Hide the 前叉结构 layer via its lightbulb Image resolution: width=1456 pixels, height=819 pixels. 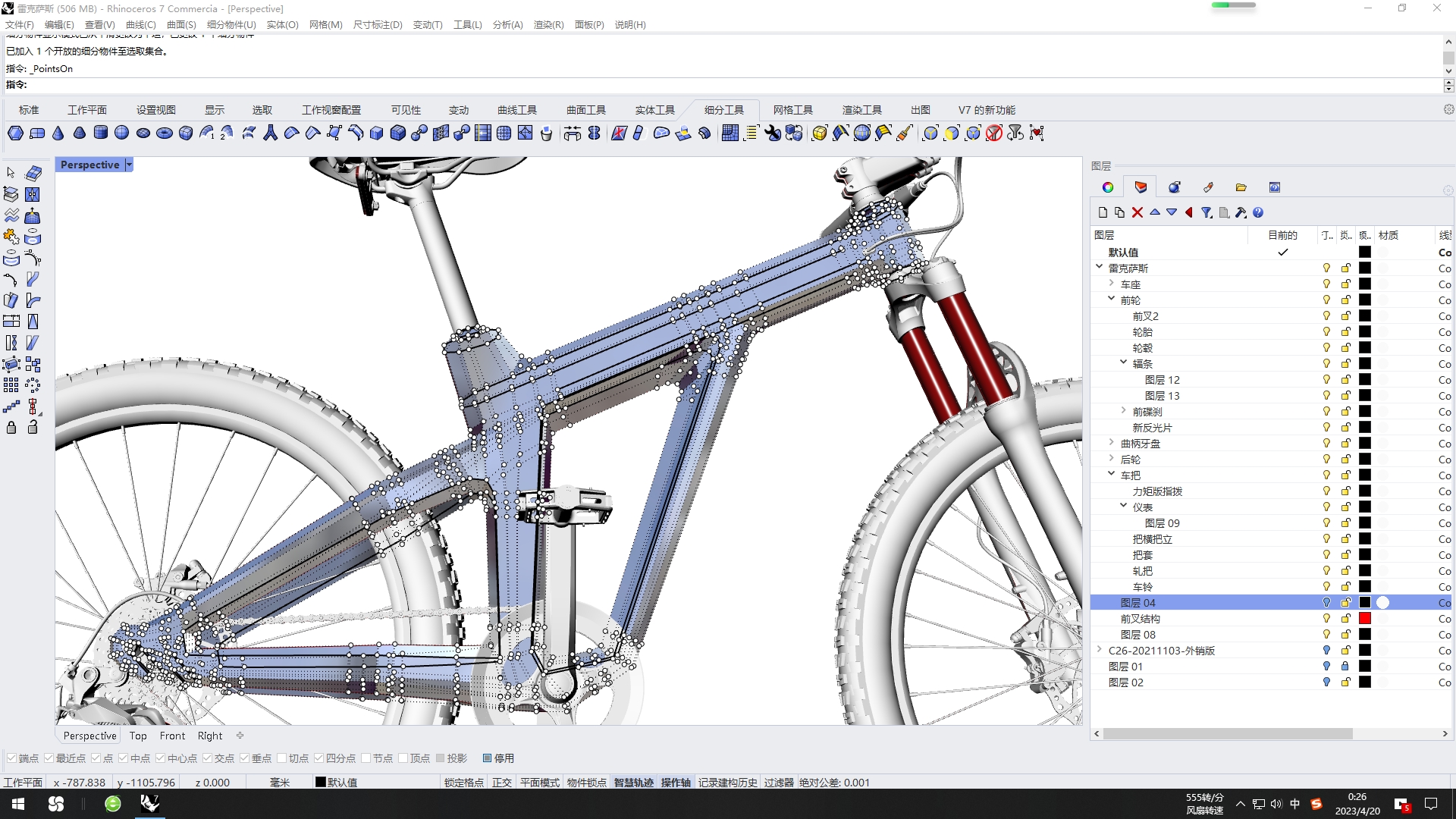tap(1326, 619)
